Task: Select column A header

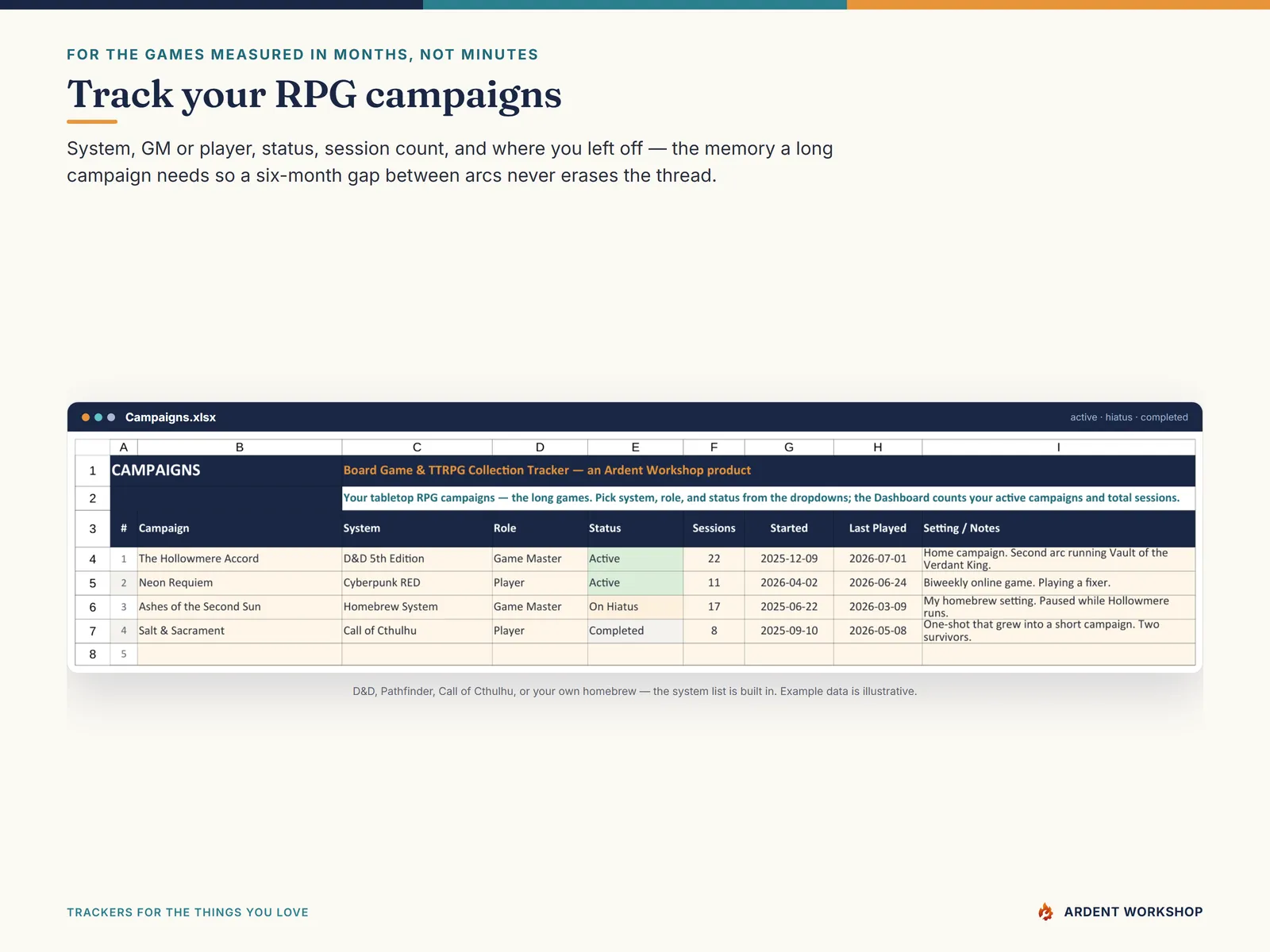Action: [124, 447]
